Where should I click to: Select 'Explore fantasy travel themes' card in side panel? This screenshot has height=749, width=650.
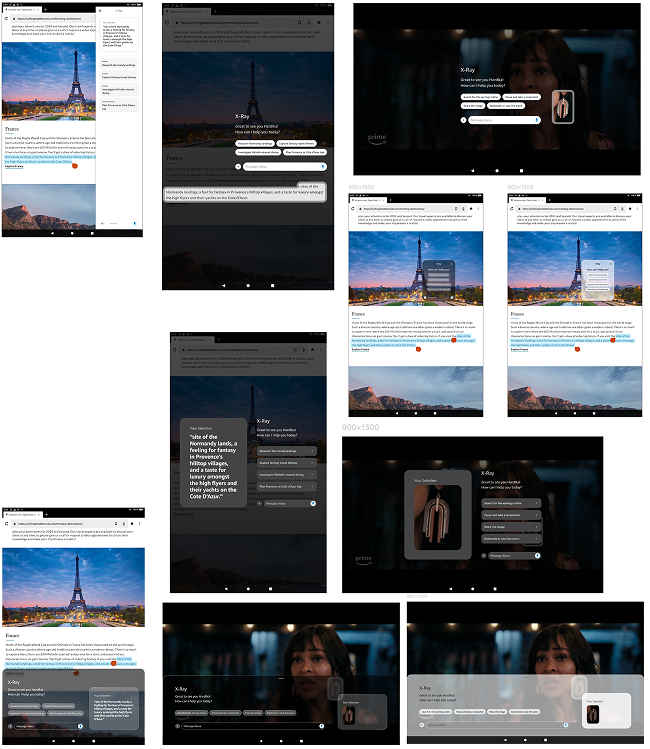tap(119, 76)
